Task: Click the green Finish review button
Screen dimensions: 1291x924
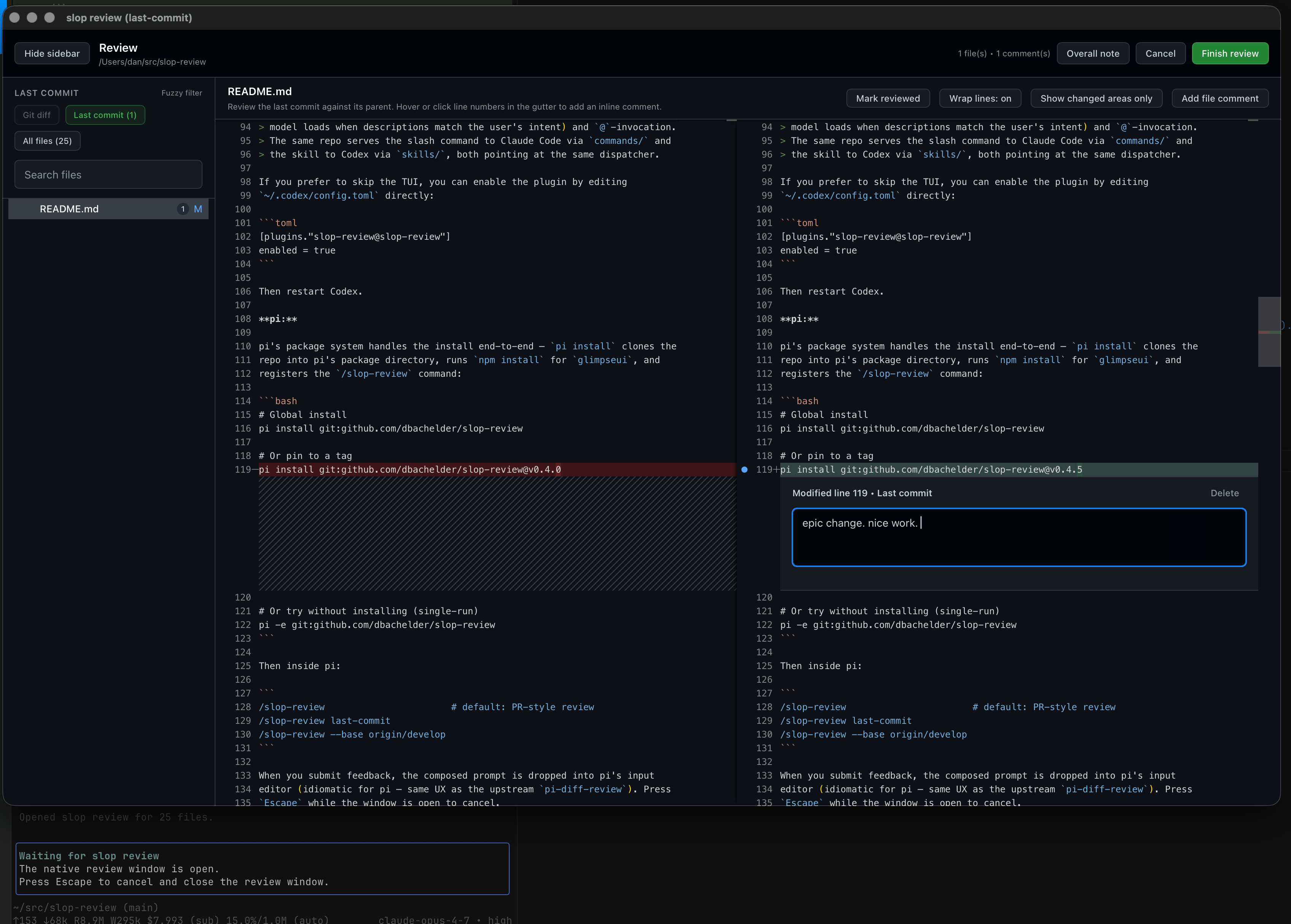Action: (x=1230, y=54)
